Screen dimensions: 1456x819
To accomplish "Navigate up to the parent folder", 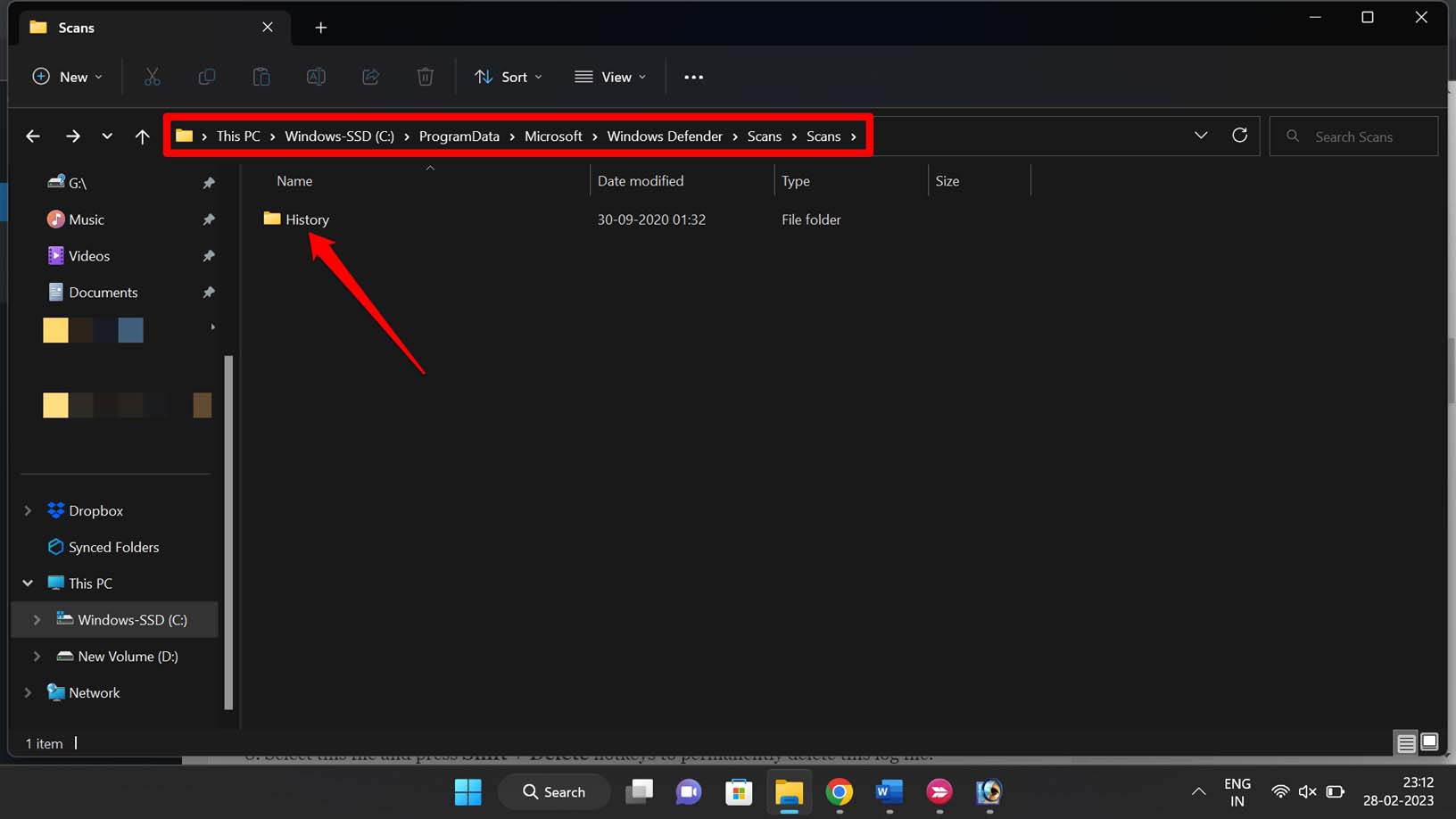I will tap(142, 136).
